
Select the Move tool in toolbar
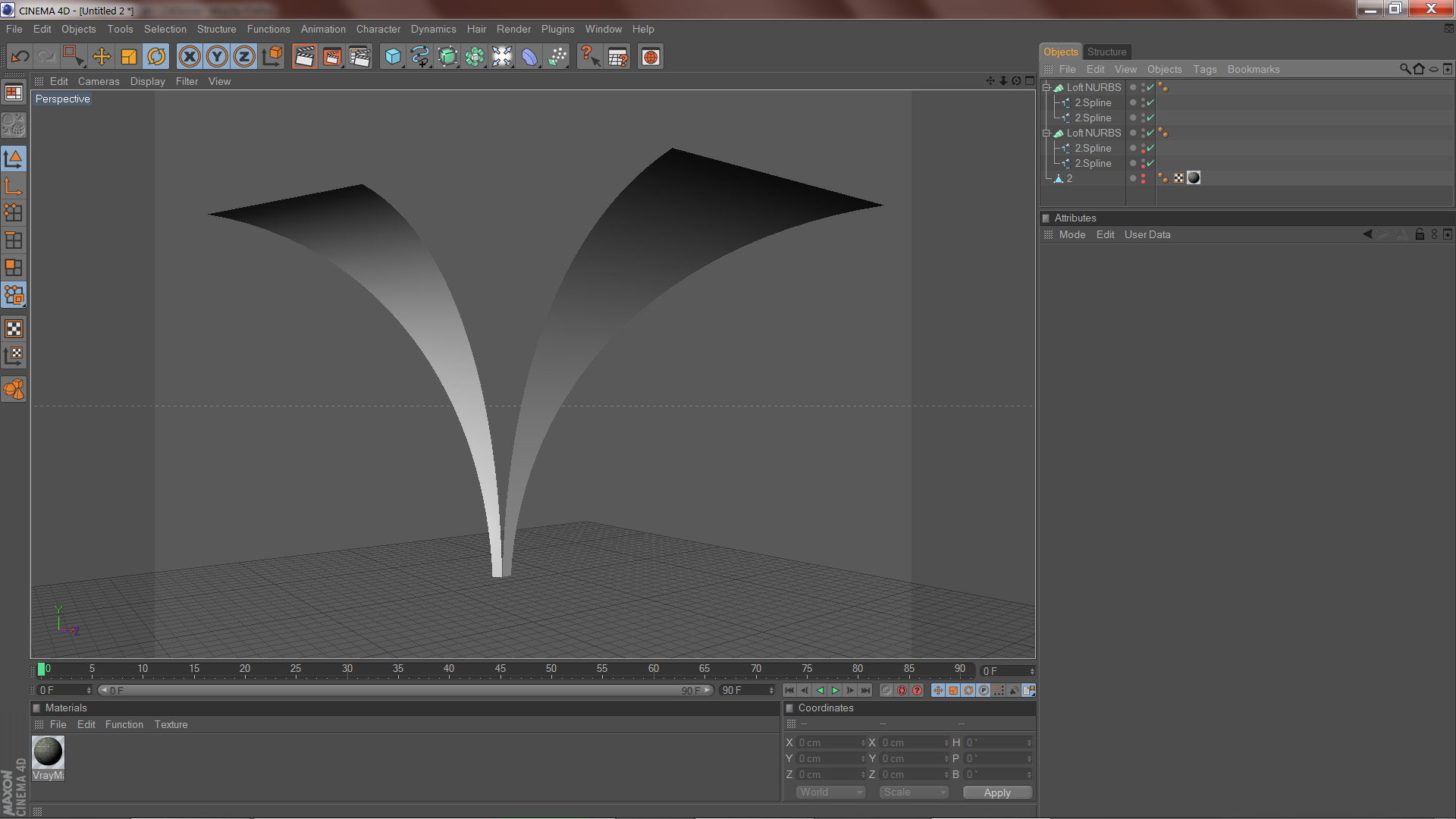tap(102, 57)
